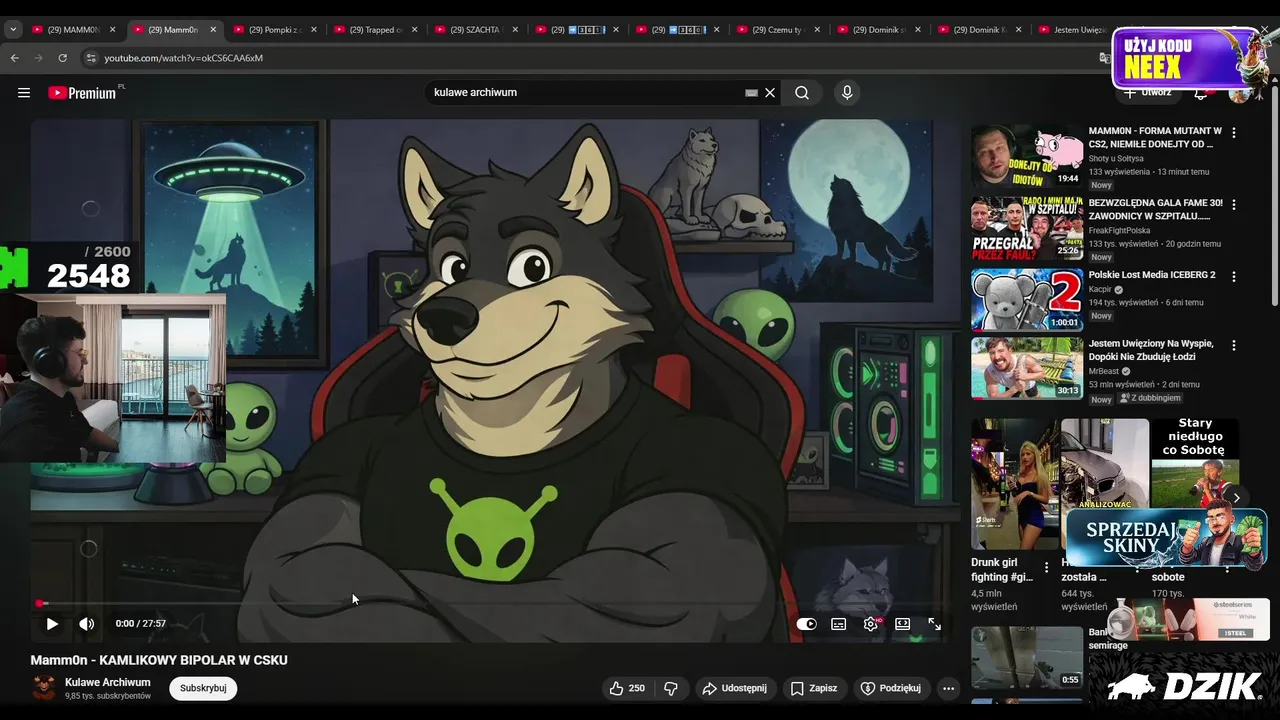This screenshot has height=720, width=1280.
Task: Reload the current page
Action: pos(63,58)
